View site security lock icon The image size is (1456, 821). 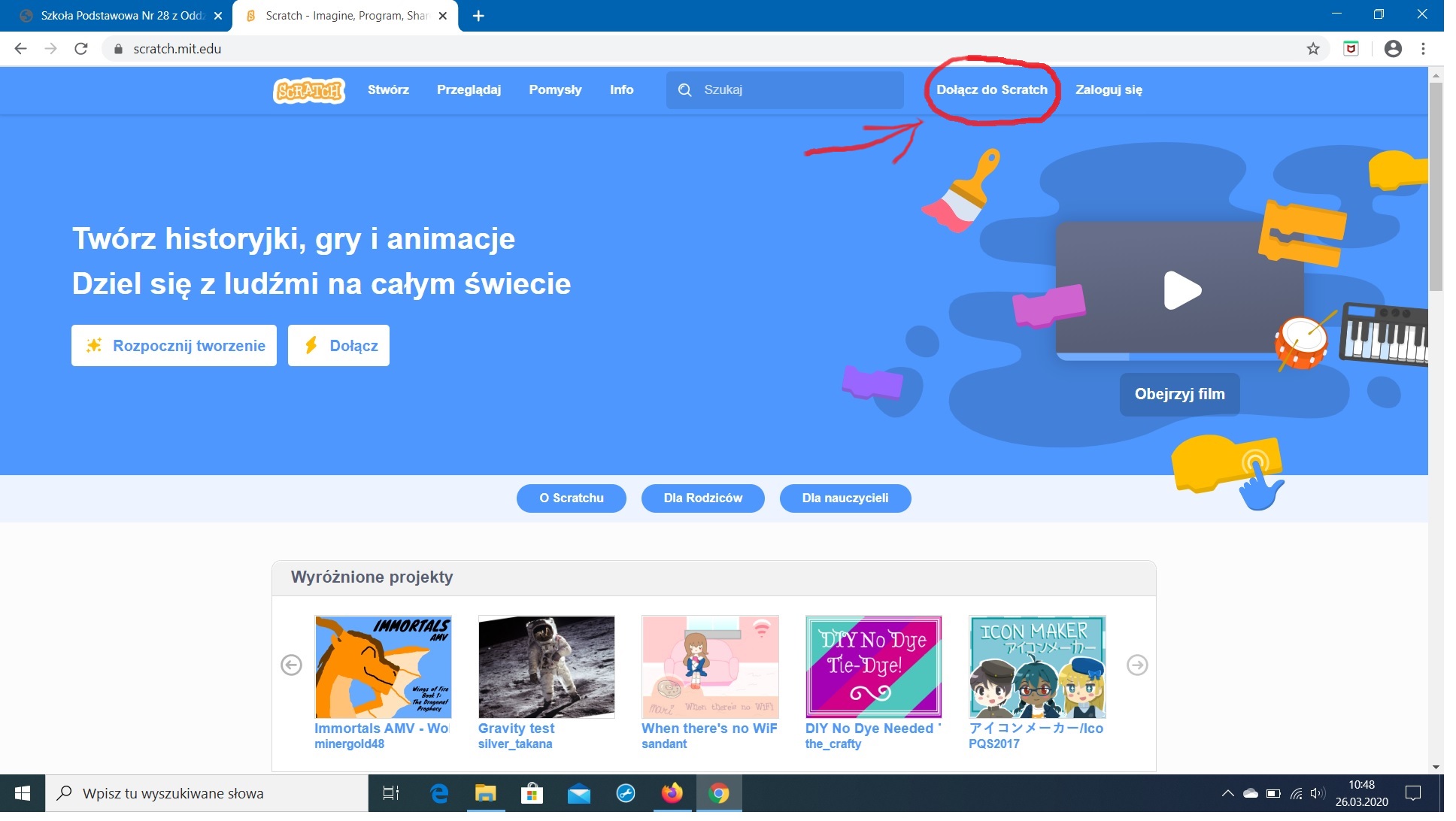click(x=117, y=49)
